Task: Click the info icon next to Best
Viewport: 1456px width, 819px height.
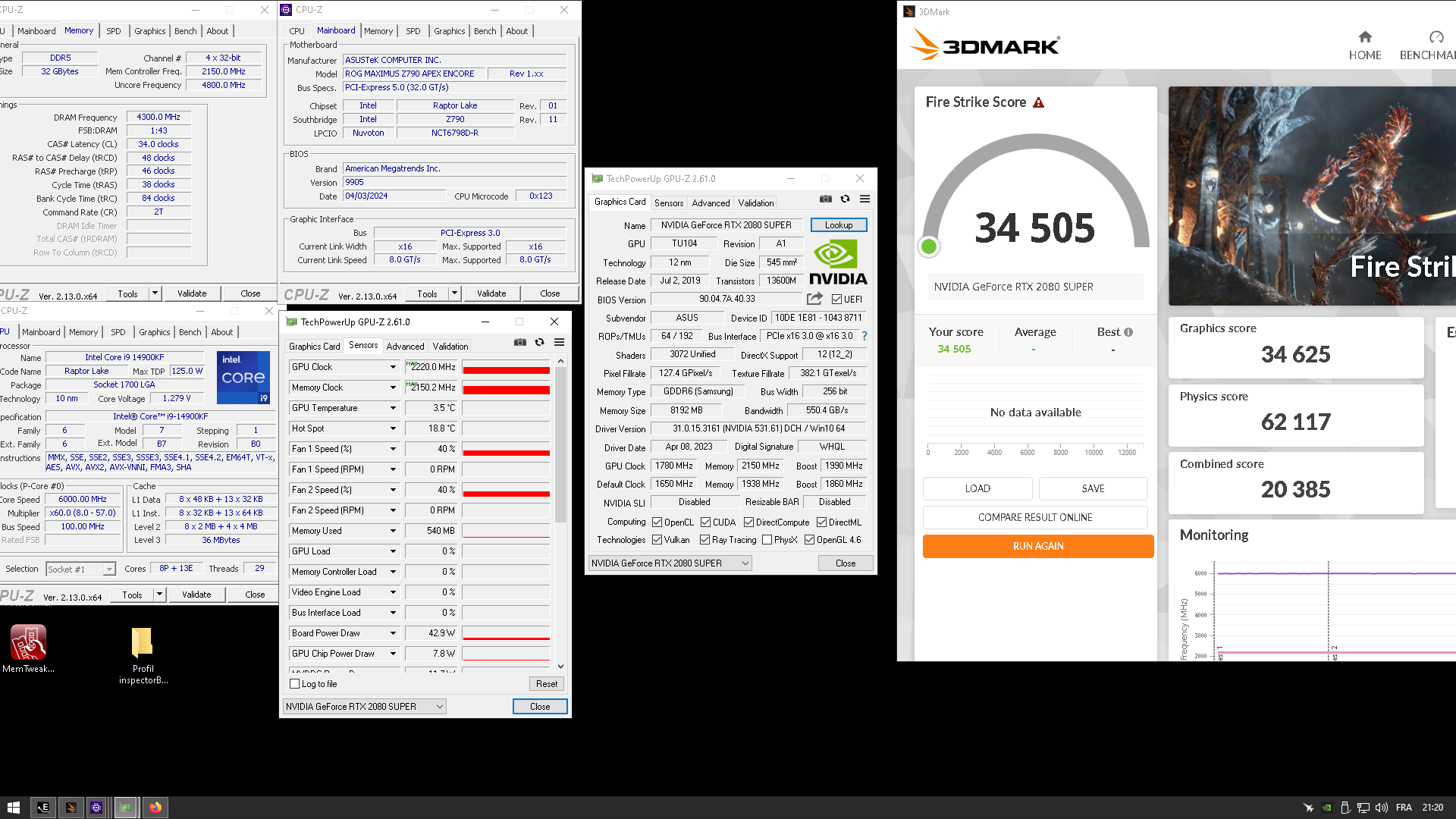Action: pos(1128,332)
